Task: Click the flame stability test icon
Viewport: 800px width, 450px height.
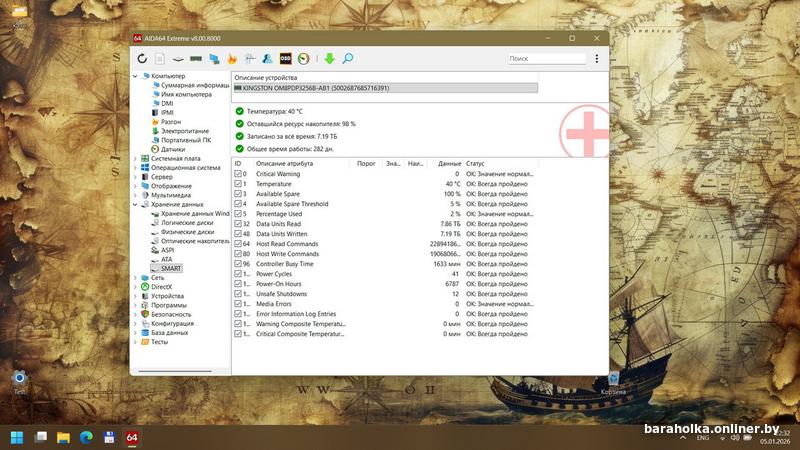Action: point(232,59)
